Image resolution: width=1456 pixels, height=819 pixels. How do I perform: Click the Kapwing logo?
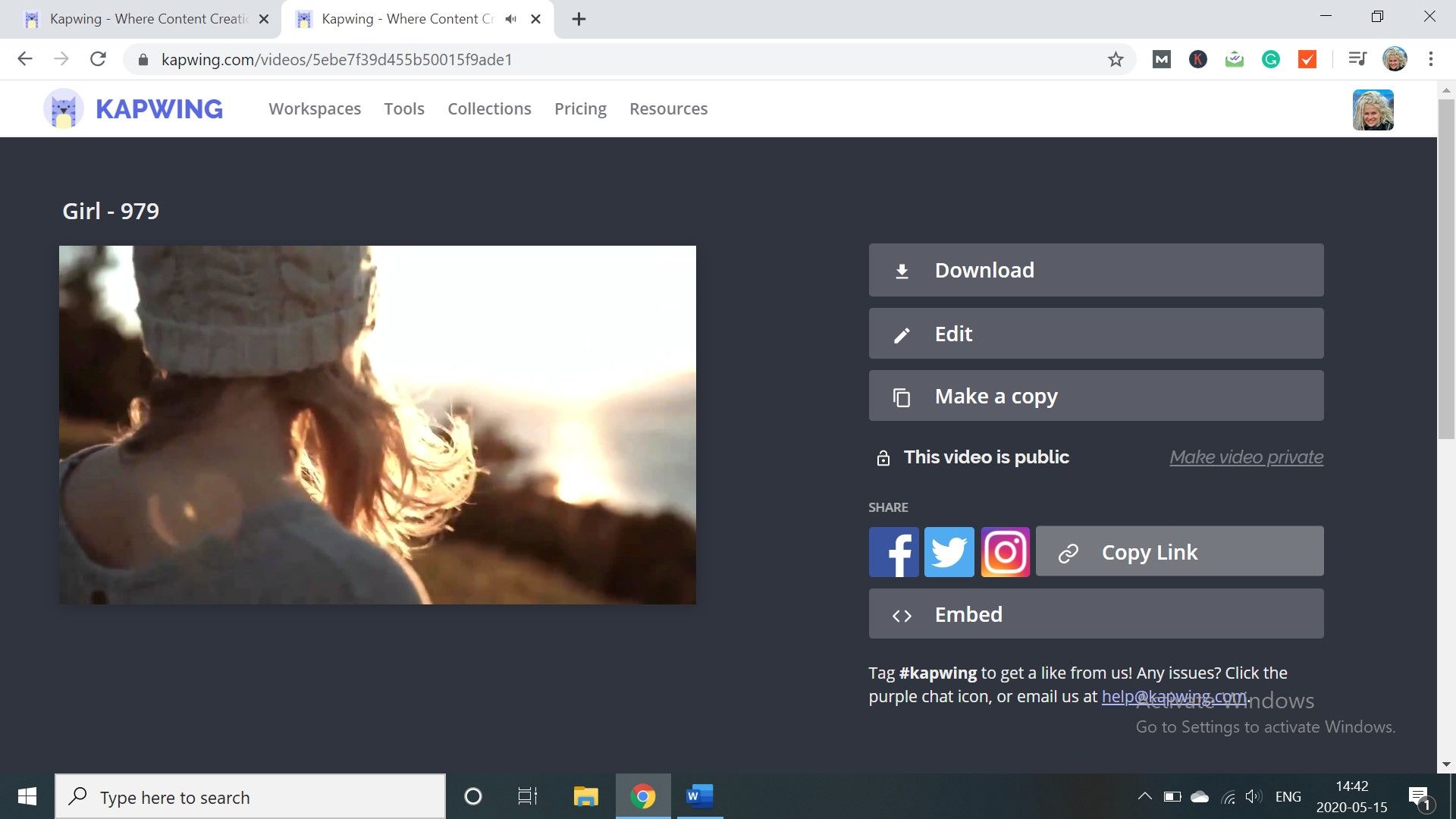(133, 108)
